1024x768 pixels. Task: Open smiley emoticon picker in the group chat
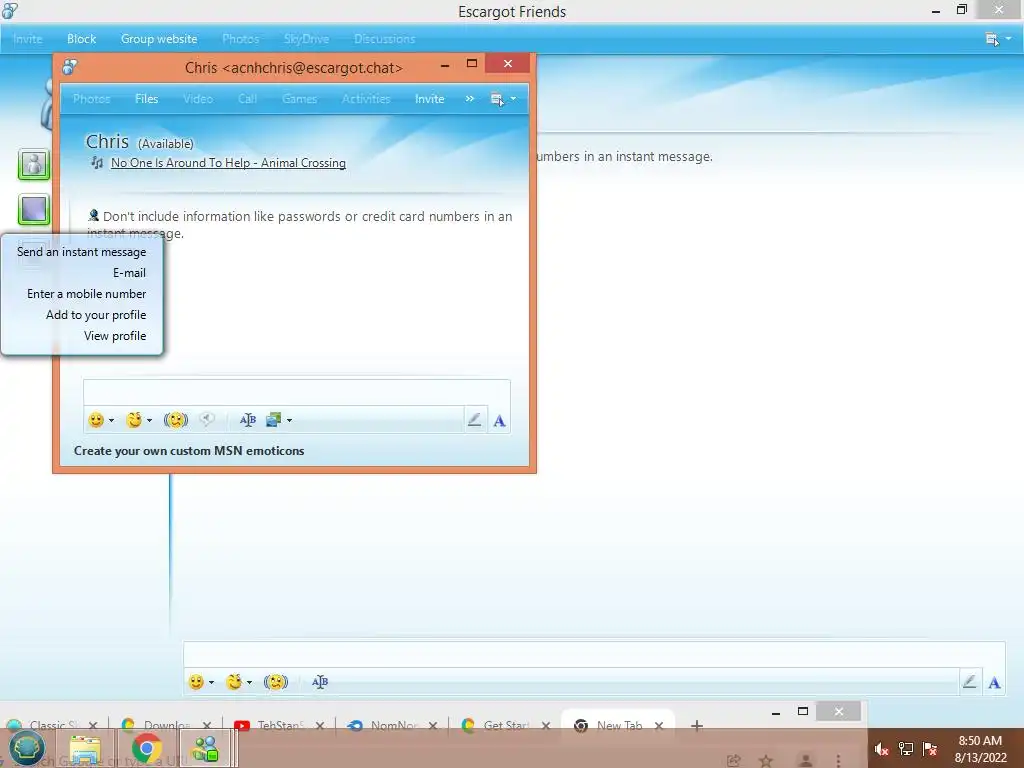coord(196,682)
